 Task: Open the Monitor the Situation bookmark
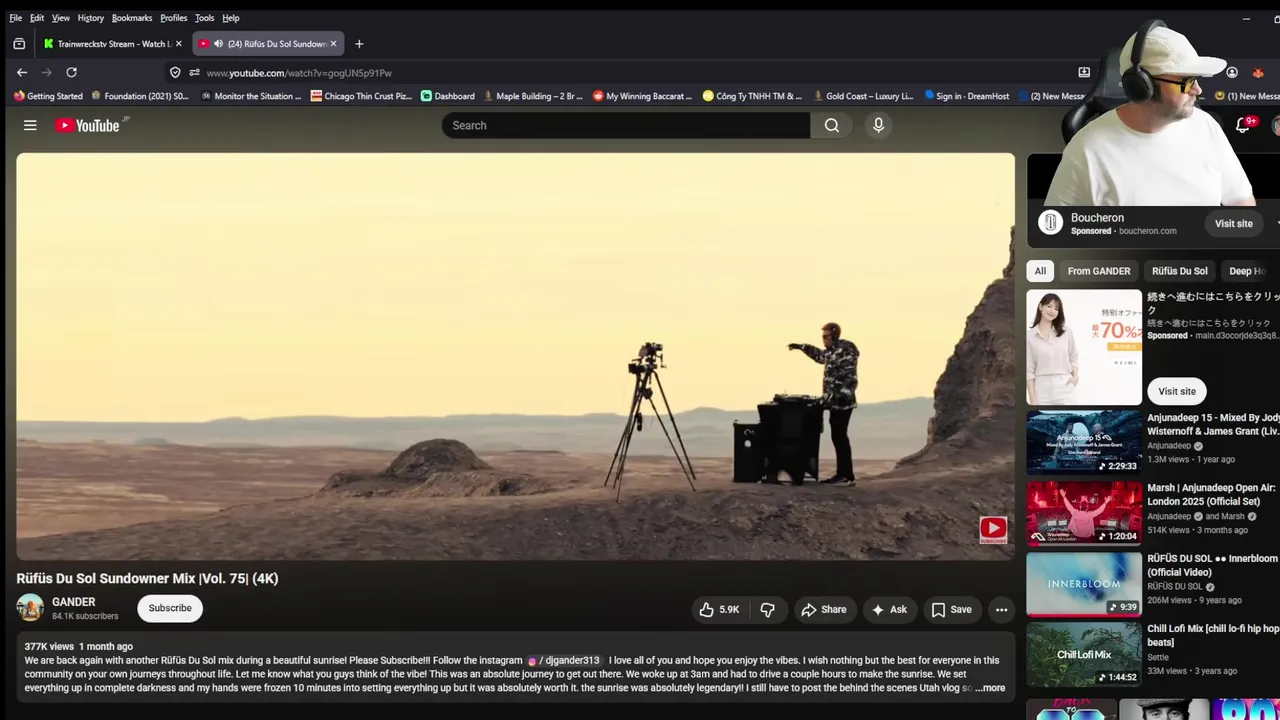[251, 96]
